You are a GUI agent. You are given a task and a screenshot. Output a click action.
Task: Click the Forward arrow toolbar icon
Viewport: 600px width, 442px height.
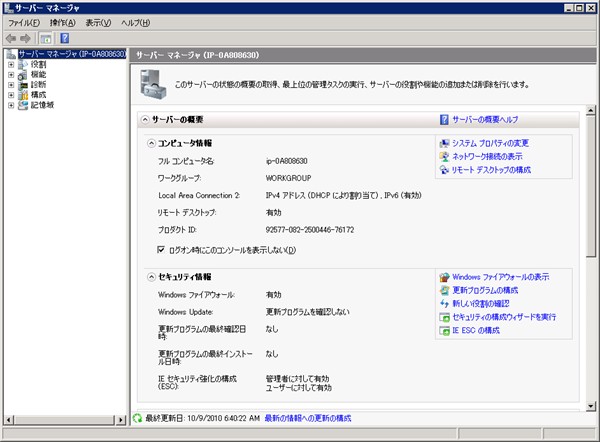(25, 38)
